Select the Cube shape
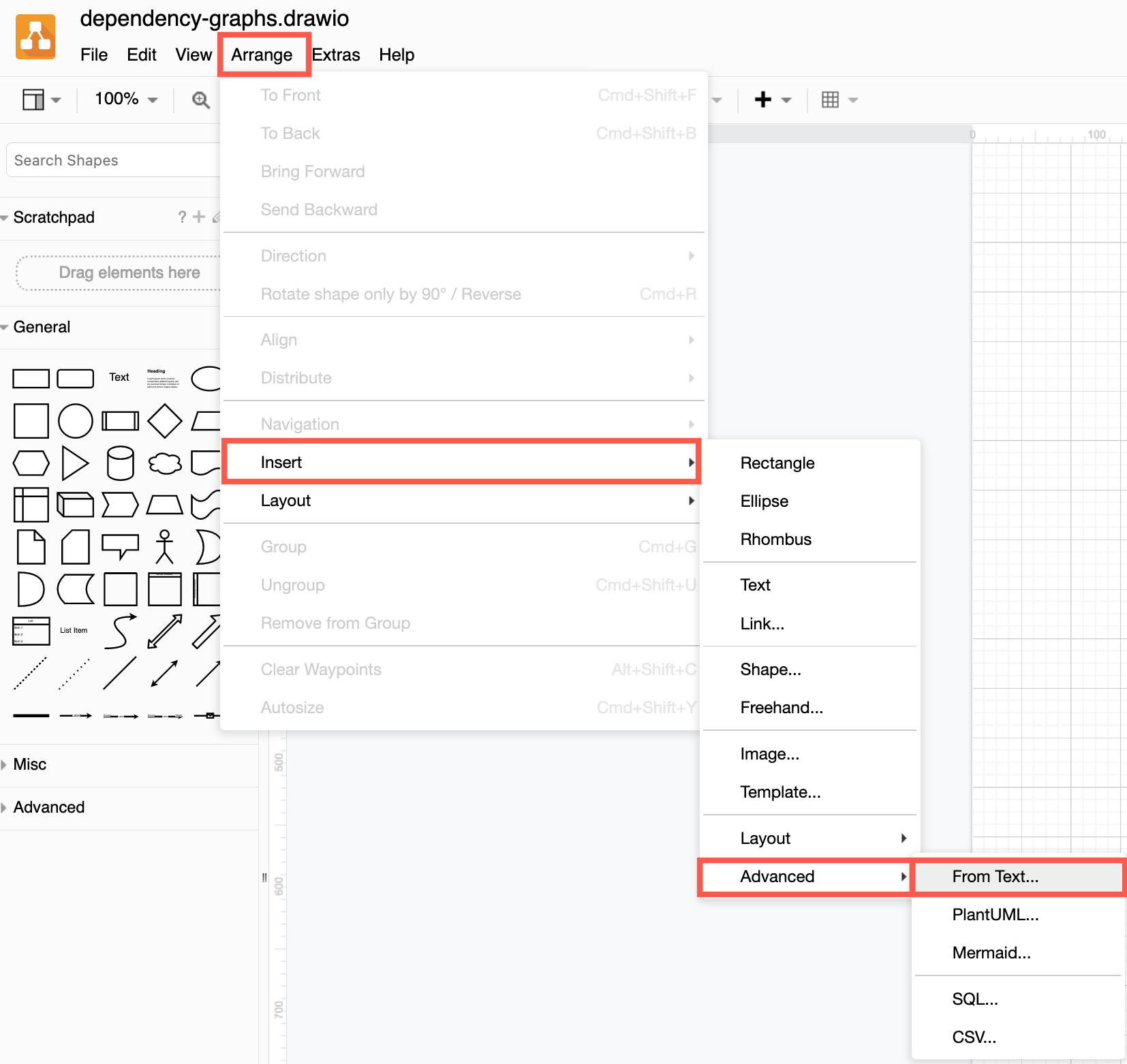This screenshot has width=1127, height=1064. tap(76, 505)
